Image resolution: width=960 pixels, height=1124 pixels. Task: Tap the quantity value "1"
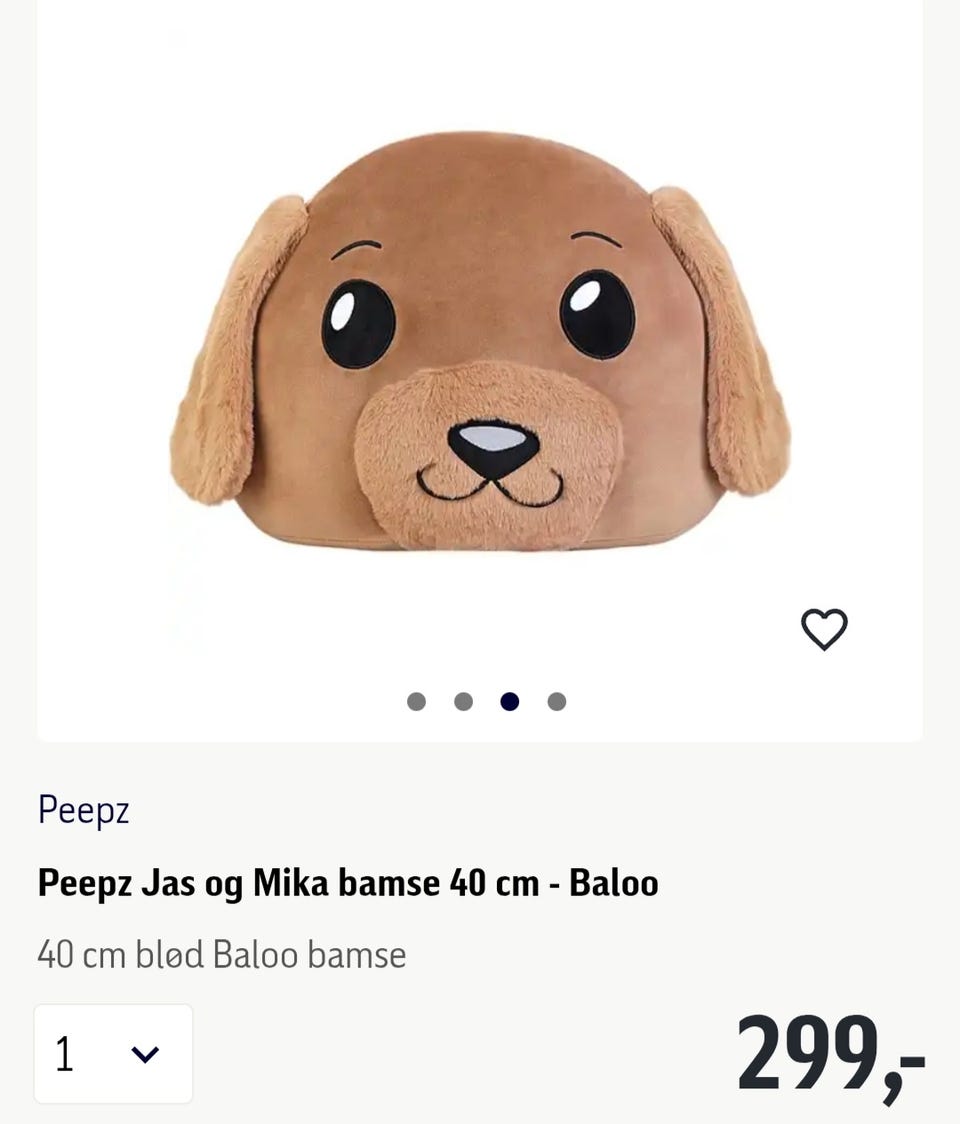click(x=65, y=1054)
